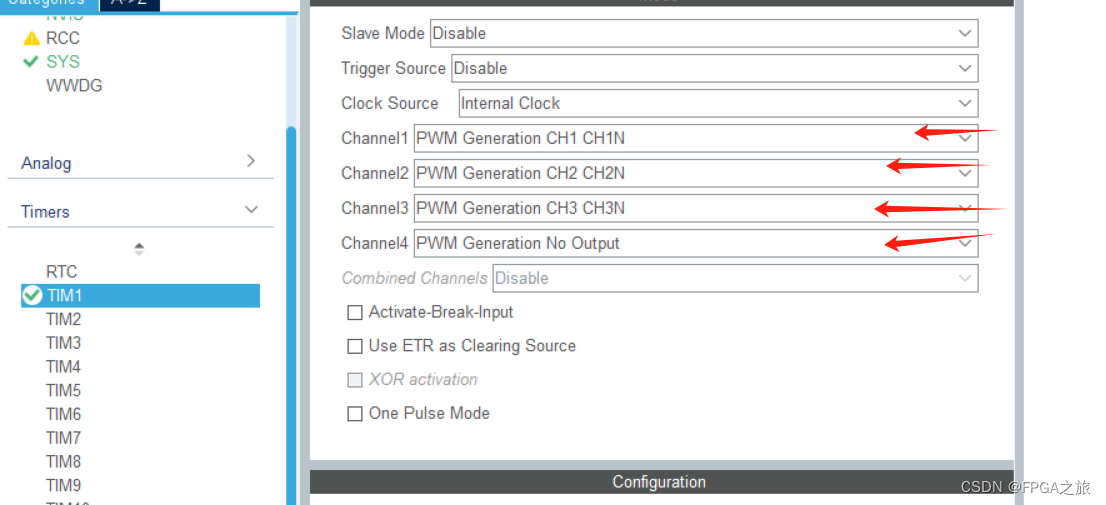Select TIM5 in the Timers list

(63, 391)
